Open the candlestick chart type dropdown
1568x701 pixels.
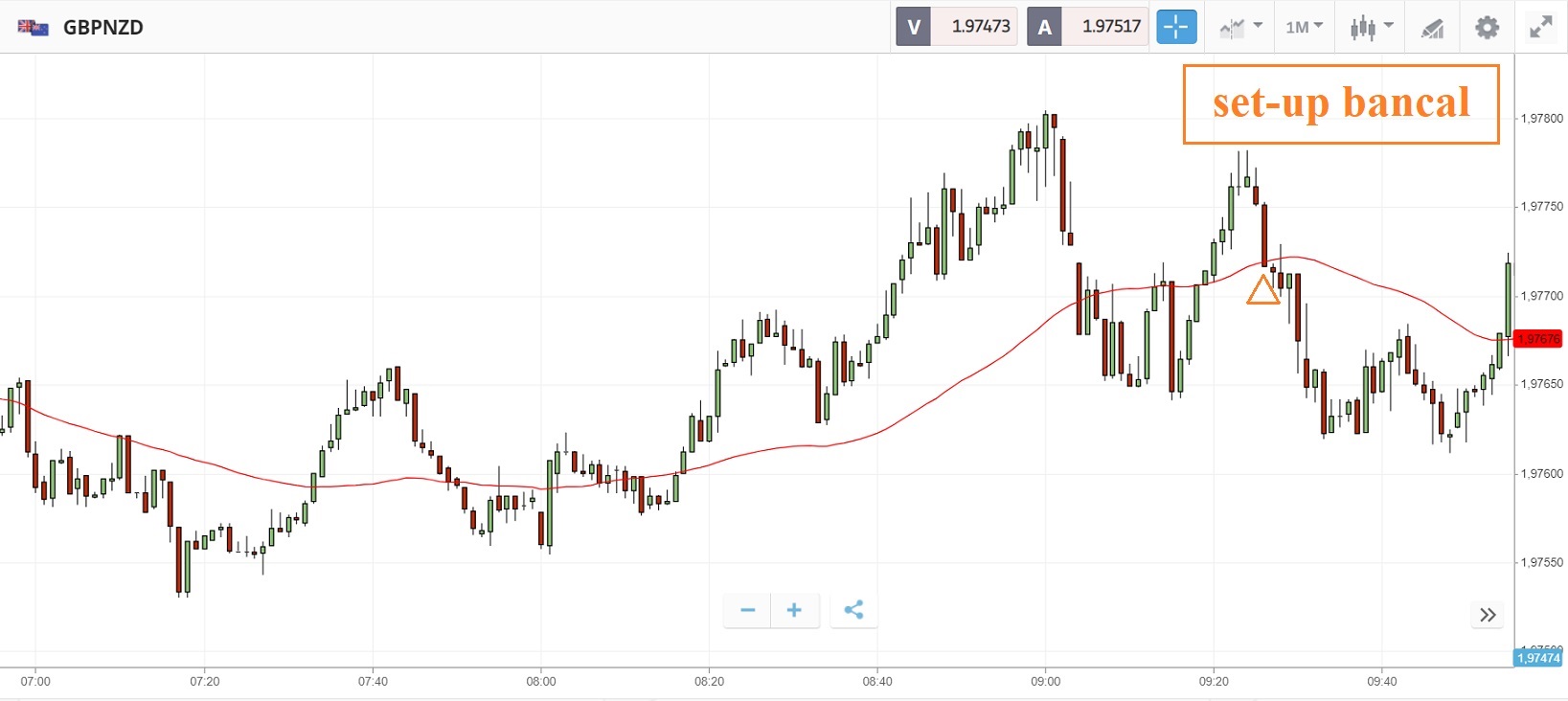1371,27
